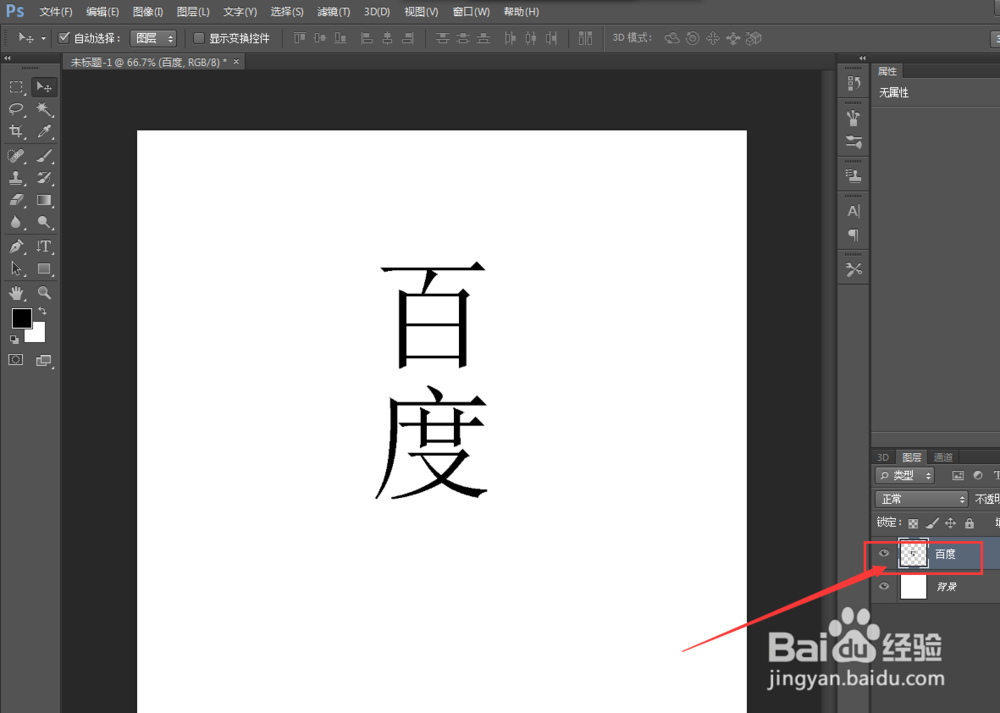Select the Zoom tool

tap(44, 293)
